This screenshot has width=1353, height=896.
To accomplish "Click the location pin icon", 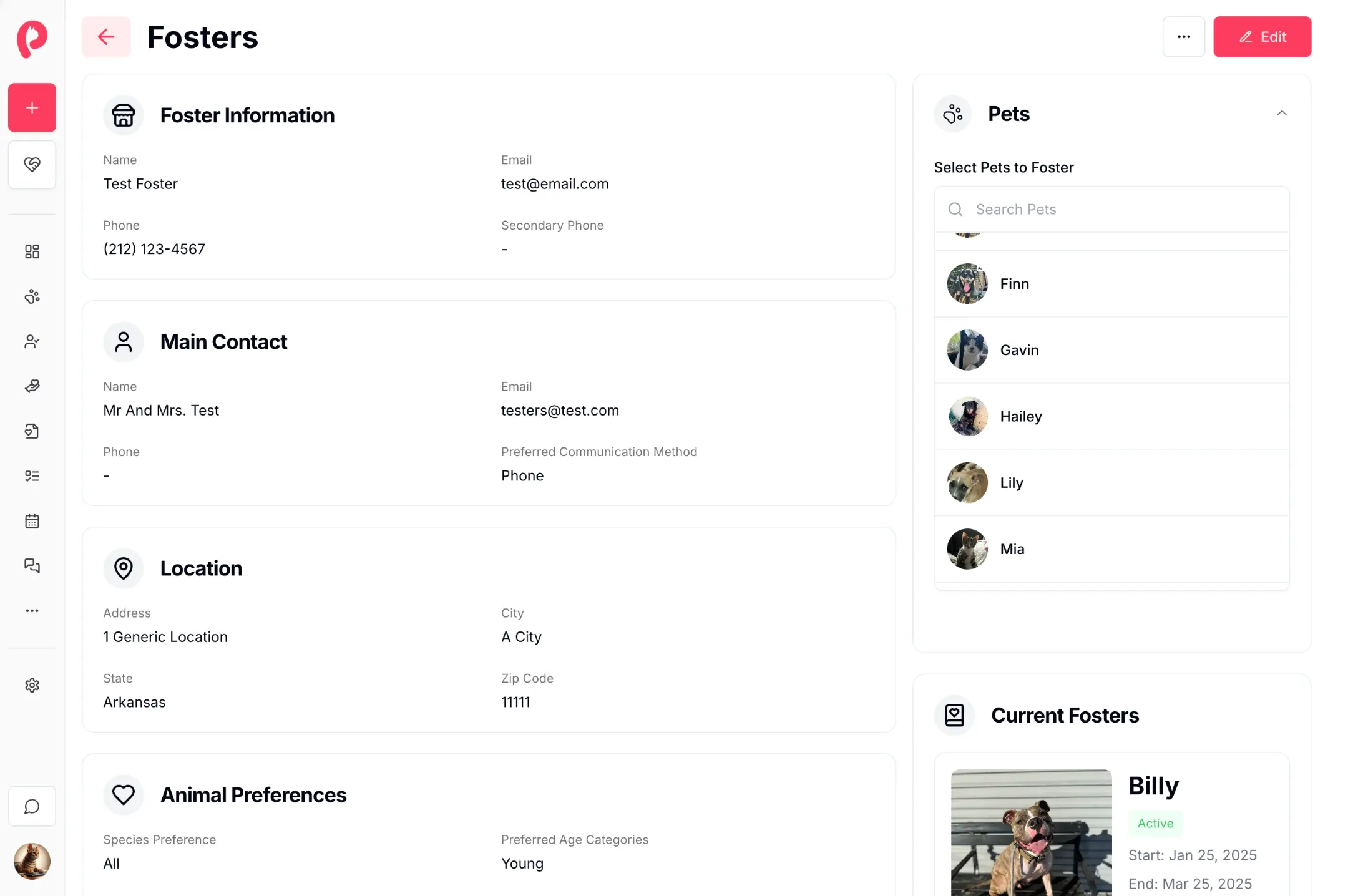I will (123, 568).
